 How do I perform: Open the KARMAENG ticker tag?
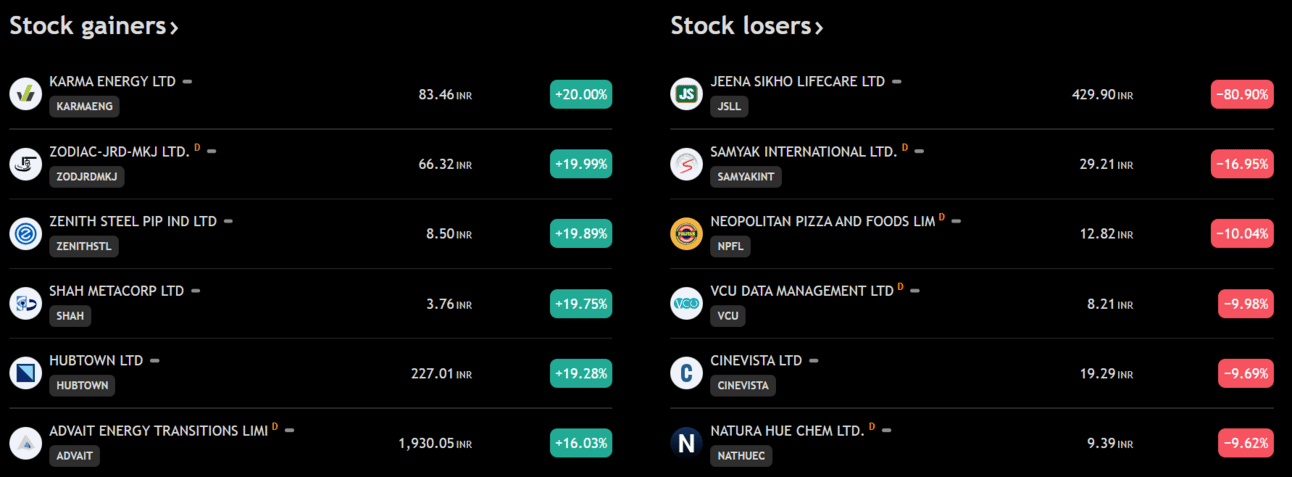point(84,106)
